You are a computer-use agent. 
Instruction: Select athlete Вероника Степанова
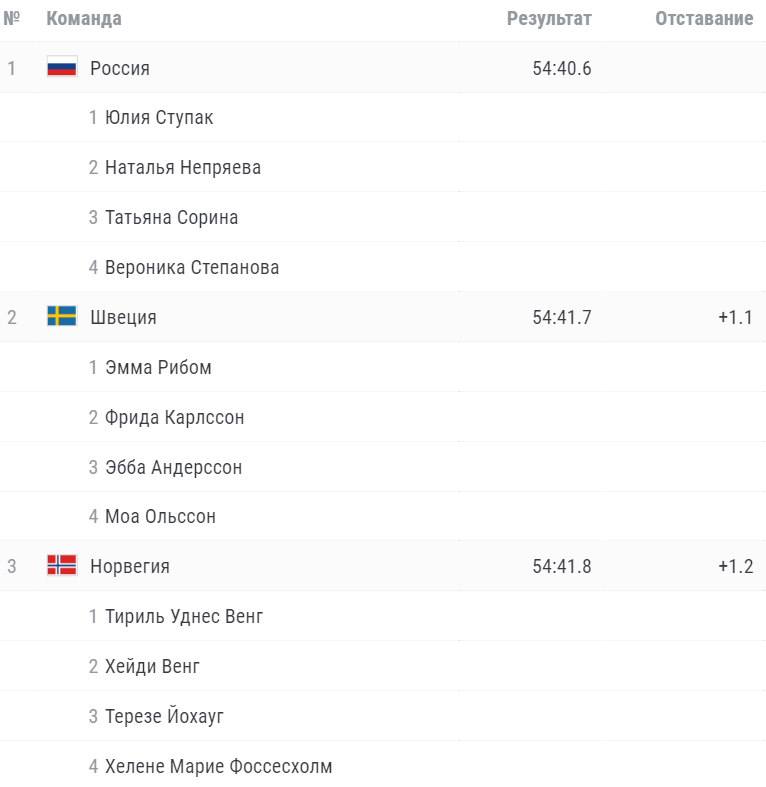pyautogui.click(x=192, y=267)
